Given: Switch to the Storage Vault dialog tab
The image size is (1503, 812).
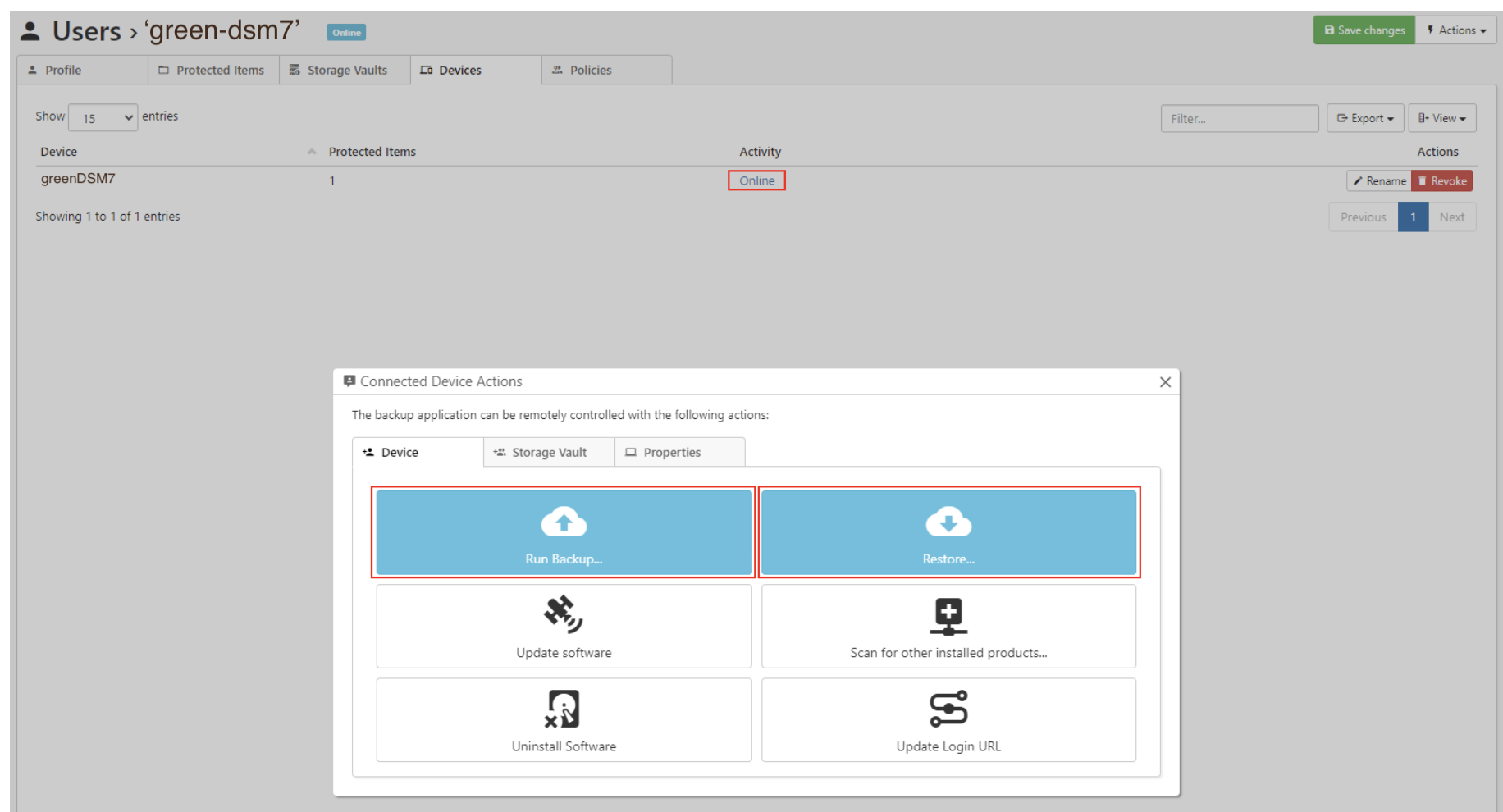Looking at the screenshot, I should [x=549, y=453].
